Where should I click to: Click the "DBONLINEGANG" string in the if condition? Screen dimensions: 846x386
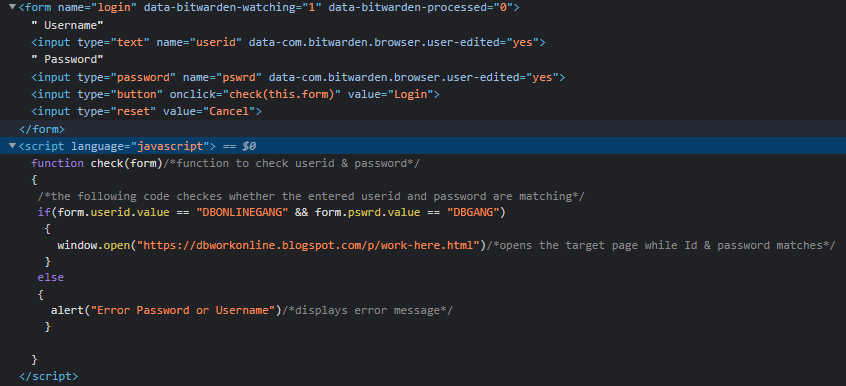click(x=242, y=212)
